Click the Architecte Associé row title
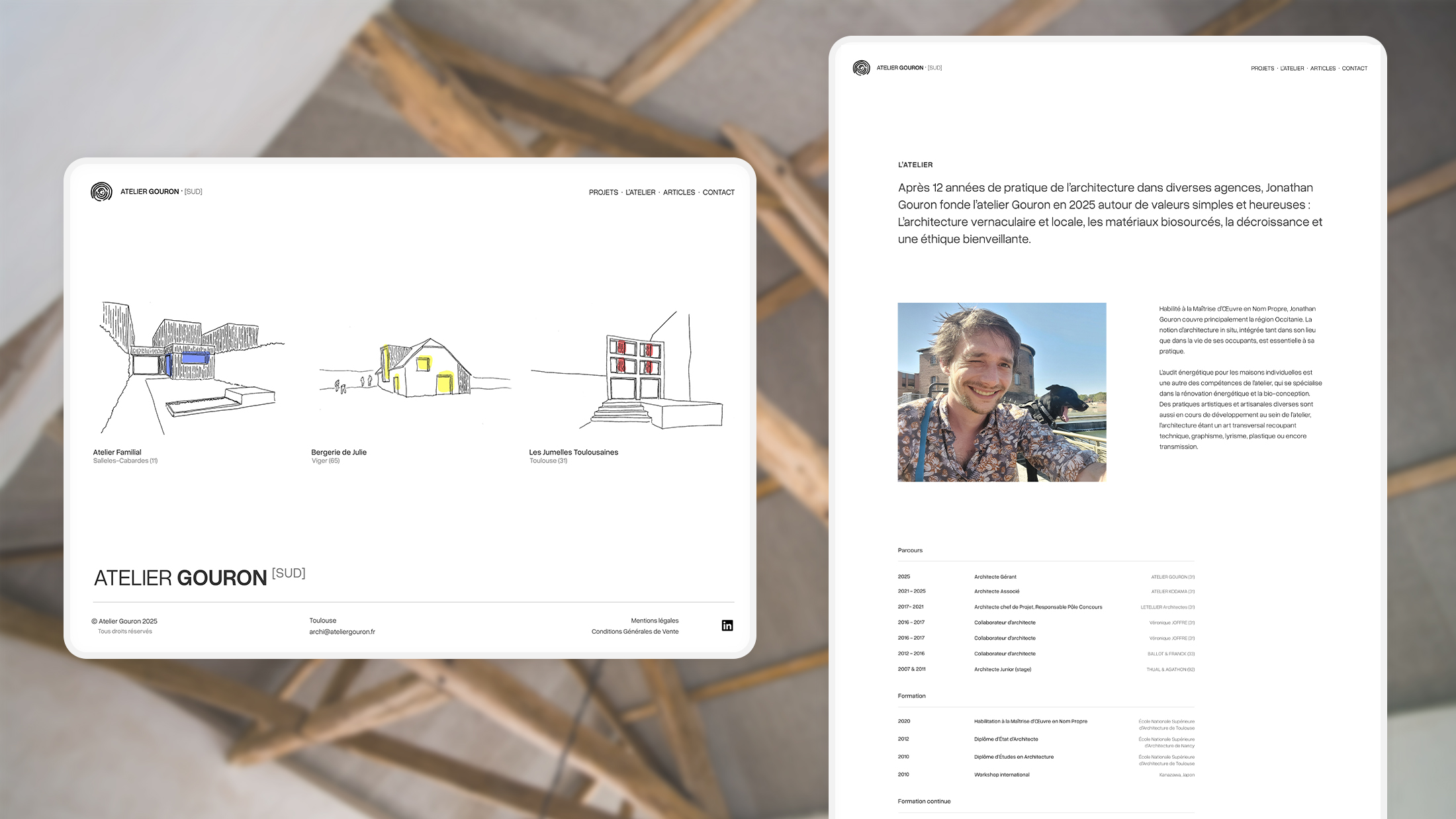 point(997,591)
